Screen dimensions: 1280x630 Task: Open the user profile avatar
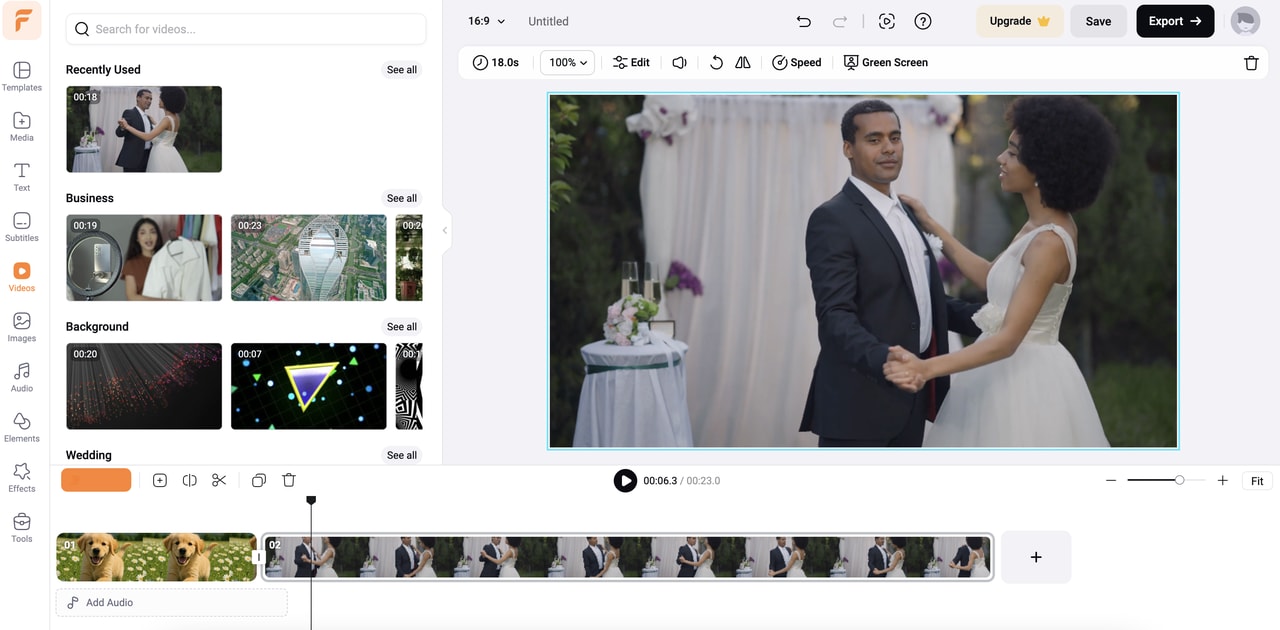click(x=1245, y=21)
